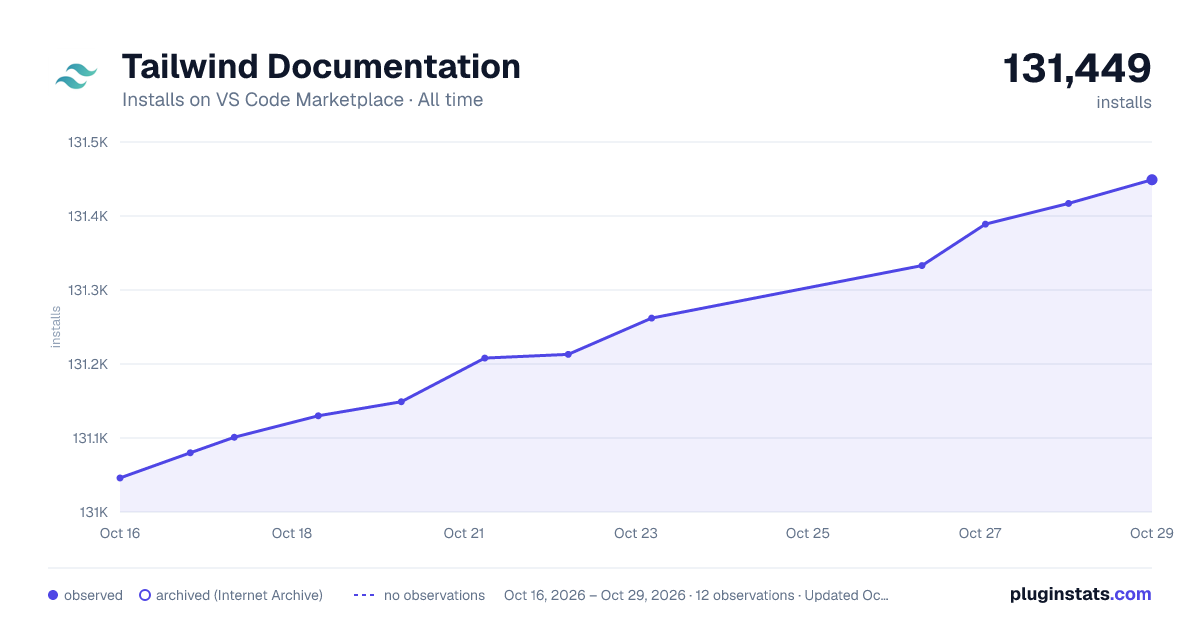Click the Oct 29 x-axis label
Screen dimensions: 1200x630
1150,533
